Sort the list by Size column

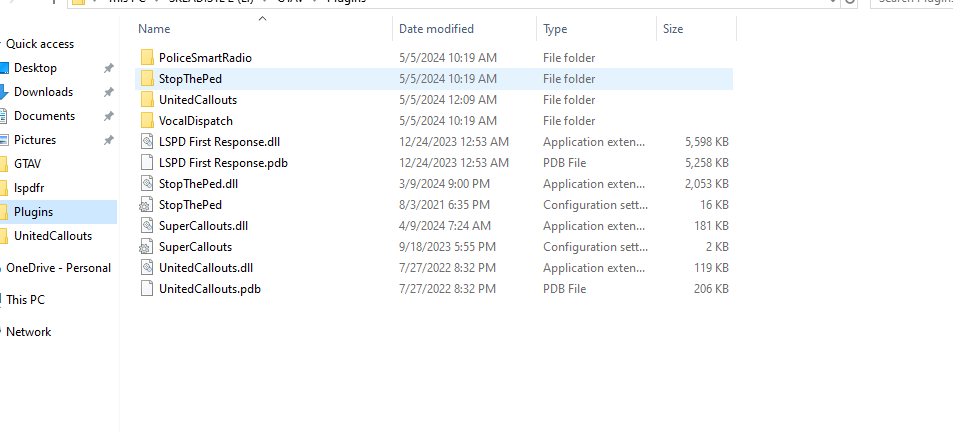673,29
